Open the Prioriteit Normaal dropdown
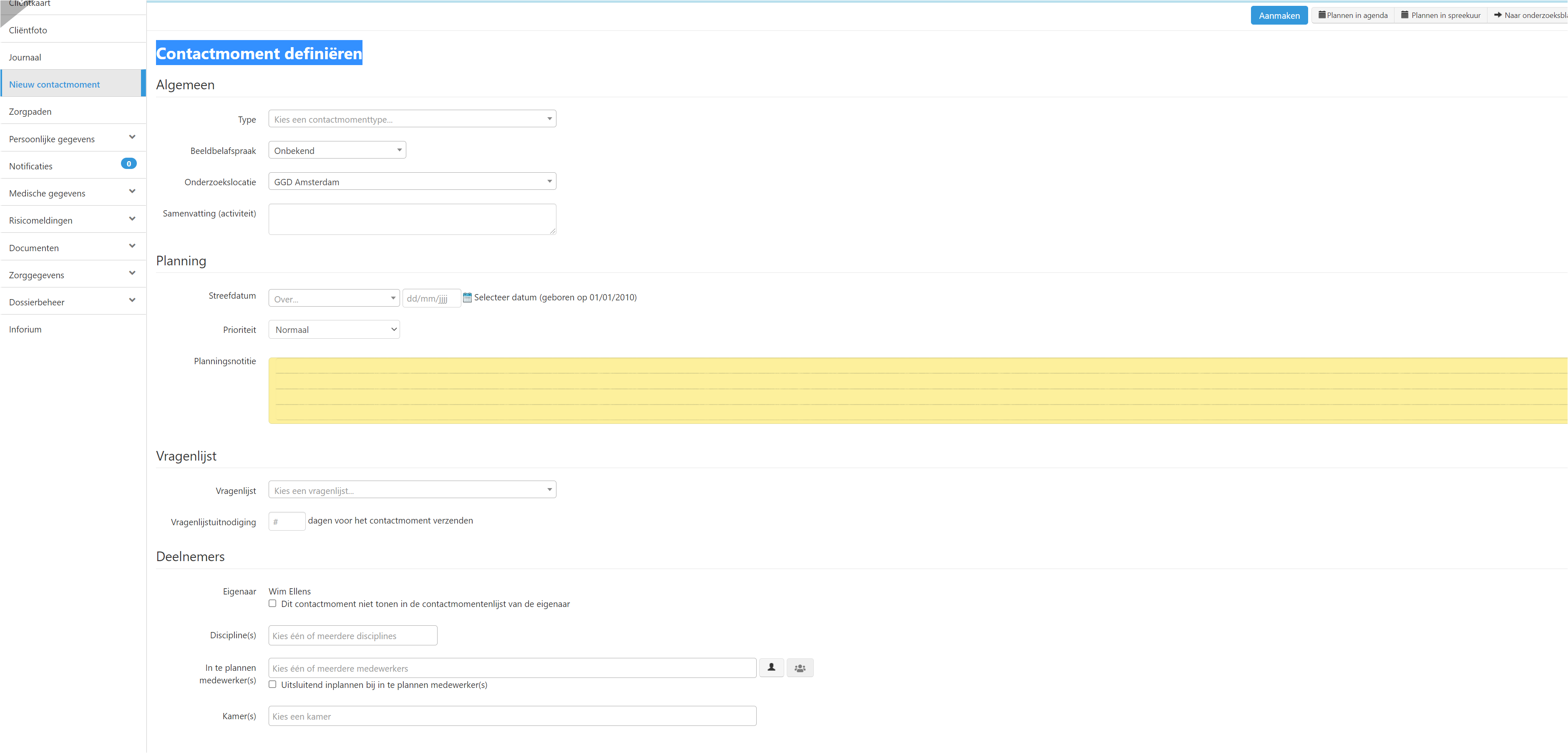 pyautogui.click(x=334, y=330)
